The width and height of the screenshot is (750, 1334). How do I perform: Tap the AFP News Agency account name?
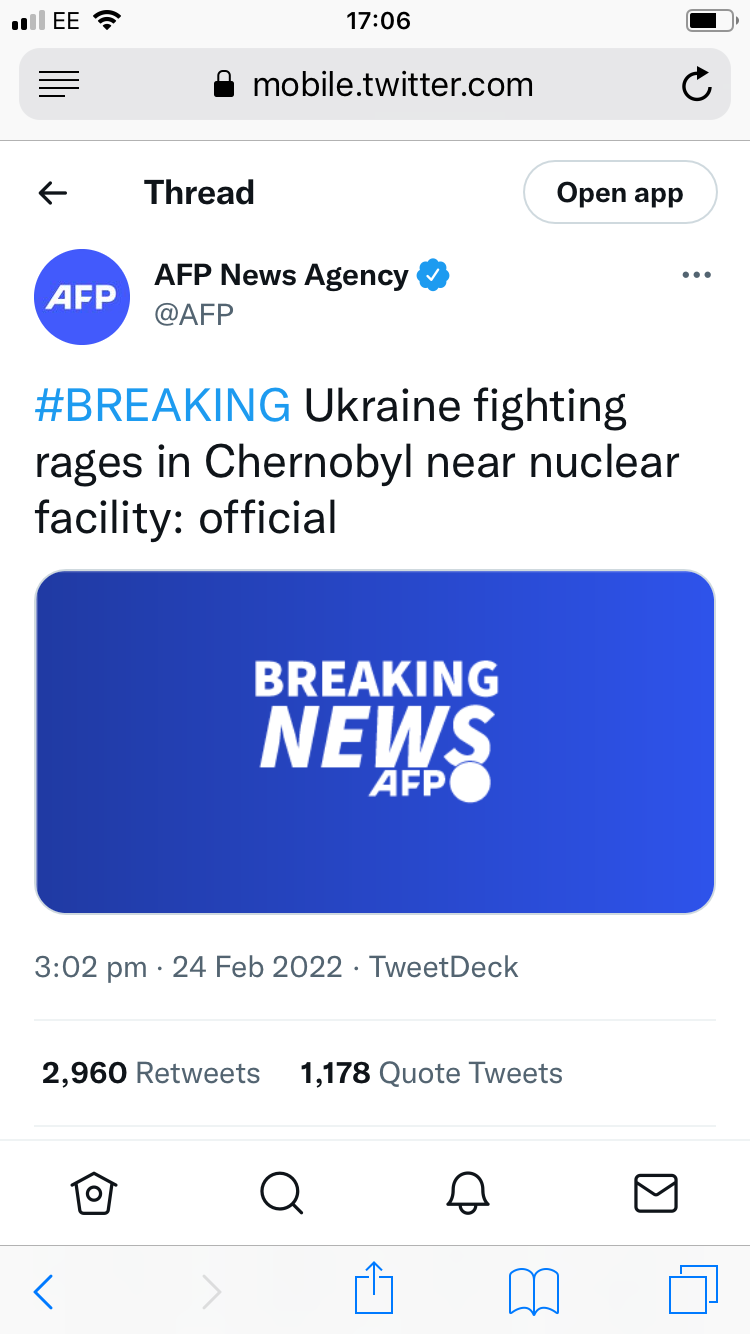pos(281,275)
